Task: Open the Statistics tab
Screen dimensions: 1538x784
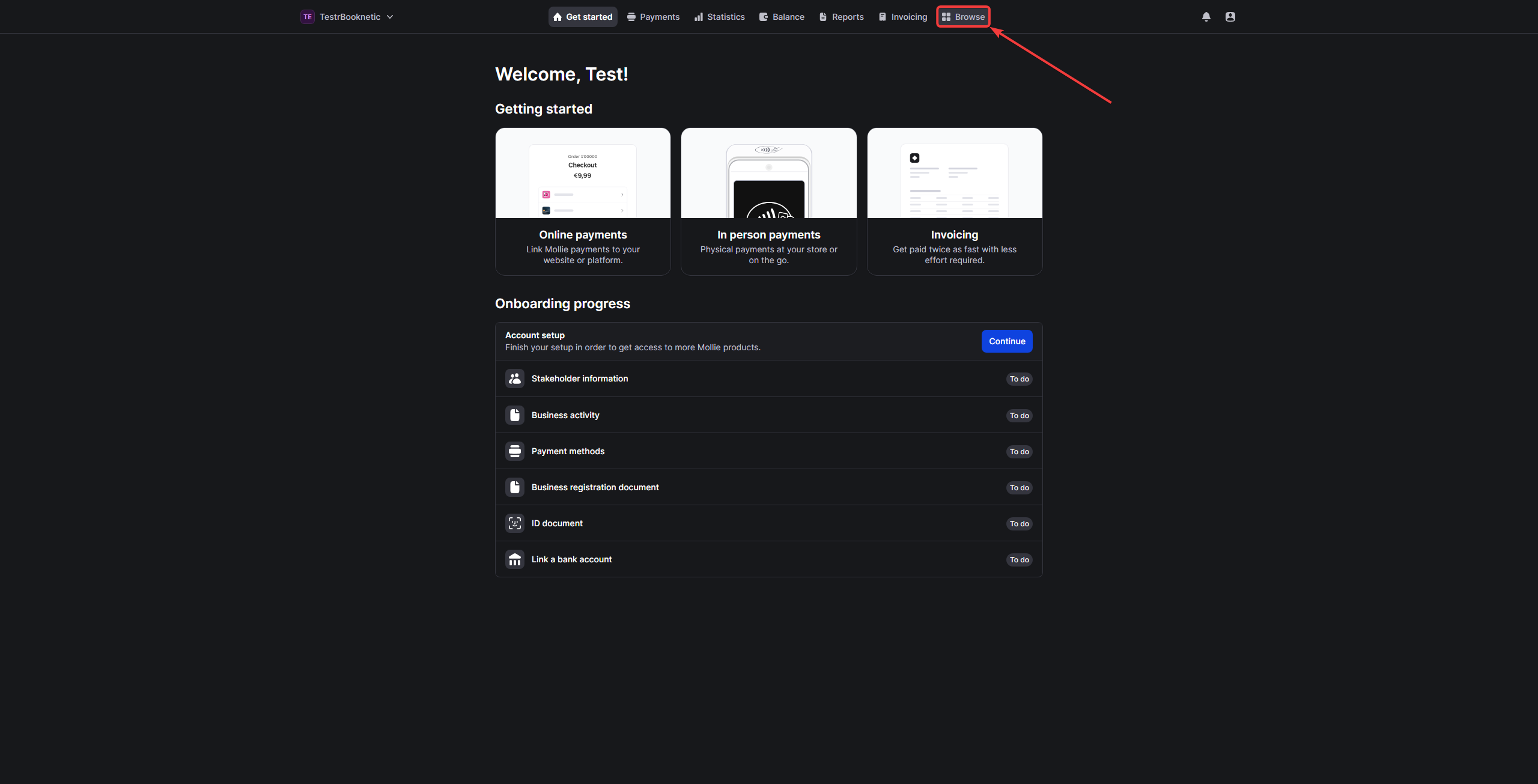Action: tap(719, 17)
